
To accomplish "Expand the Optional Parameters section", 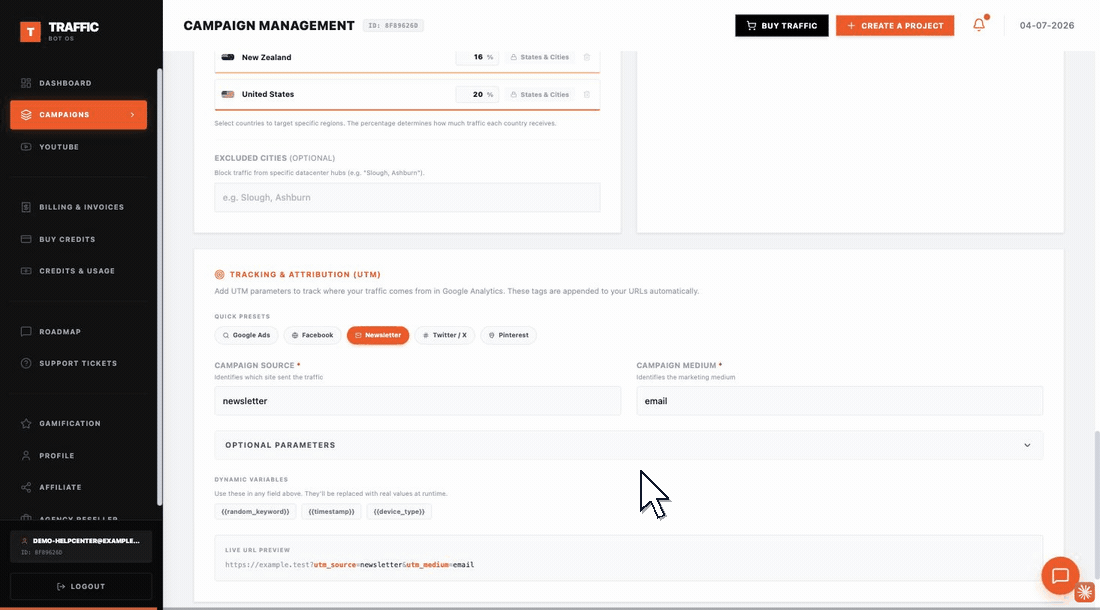I will pyautogui.click(x=629, y=445).
